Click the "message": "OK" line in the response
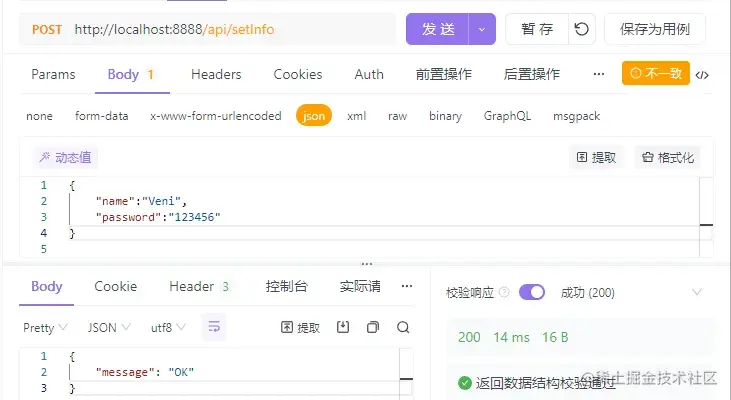 [145, 372]
